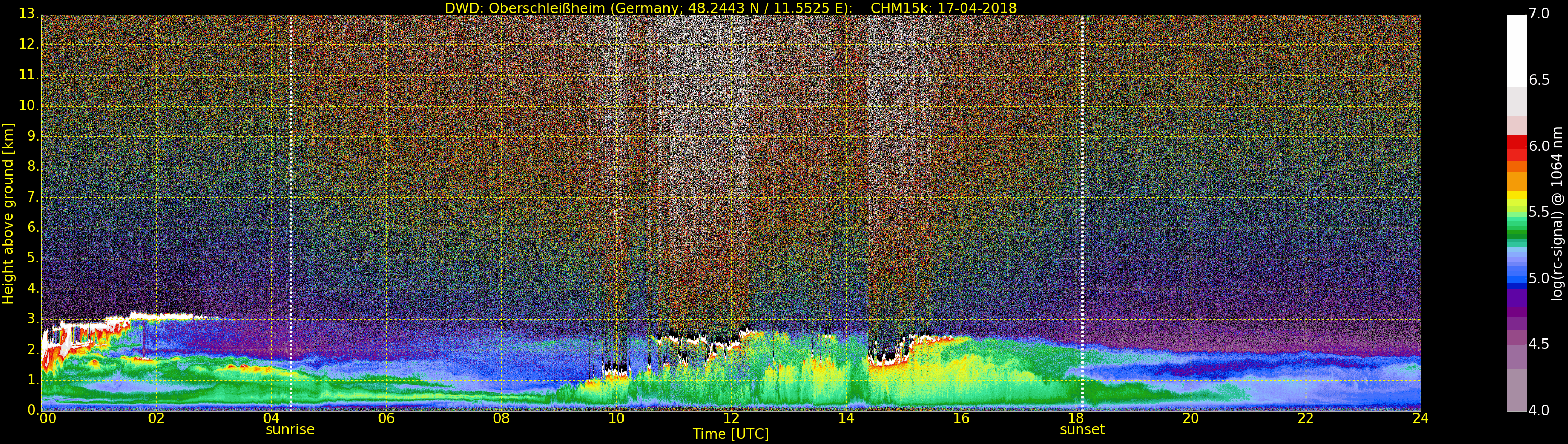Click the '1.' height axis tick label
1568x444 pixels.
point(33,380)
